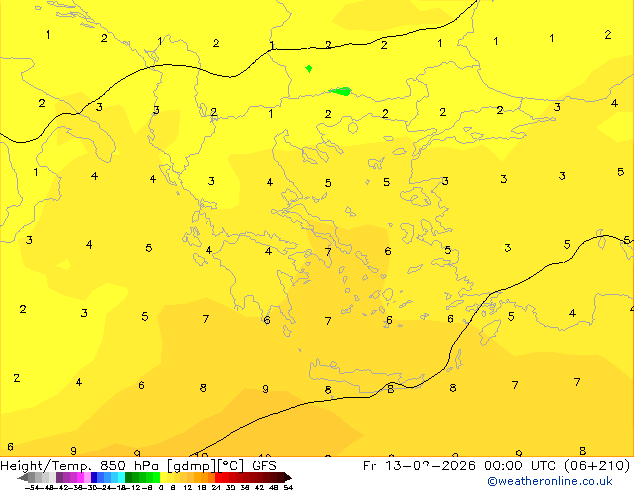The width and height of the screenshot is (634, 490).
Task: Click the '00:00' time text
Action: coord(503,466)
